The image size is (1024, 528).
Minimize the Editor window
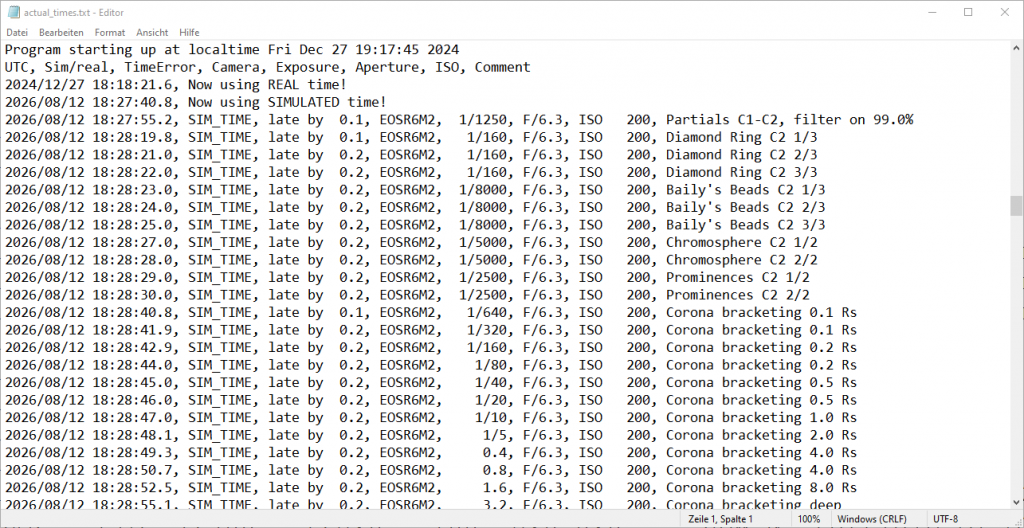tap(925, 12)
